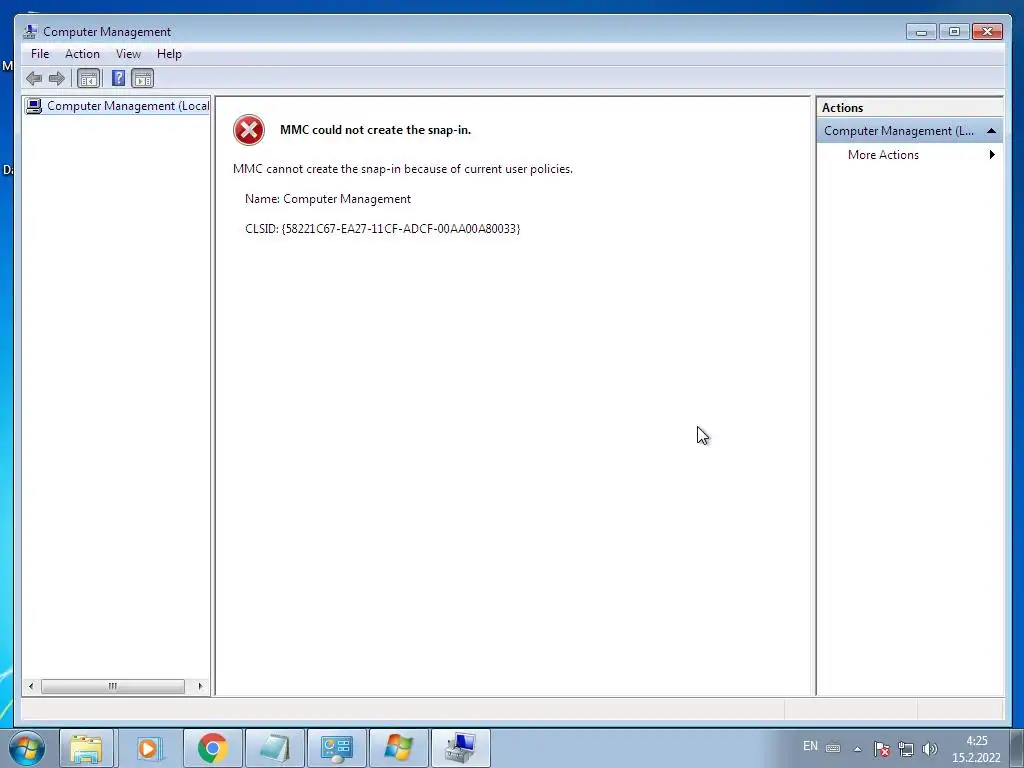Viewport: 1024px width, 768px height.
Task: Collapse the Computer Management actions section
Action: (991, 131)
